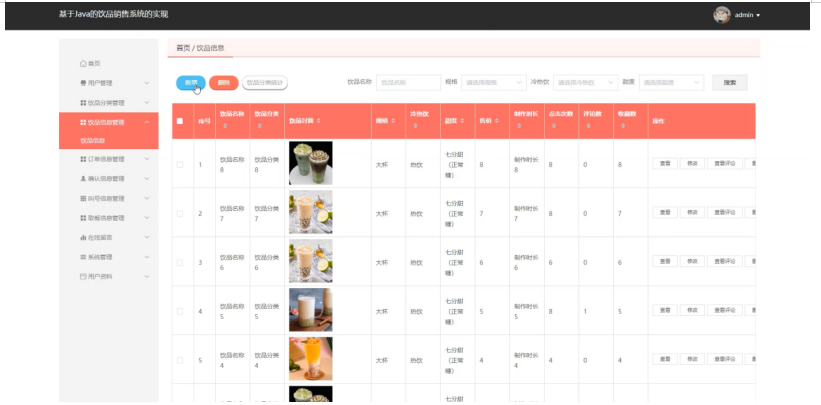Sort by 冷热饮 column arrows
The height and width of the screenshot is (405, 821).
tap(415, 126)
